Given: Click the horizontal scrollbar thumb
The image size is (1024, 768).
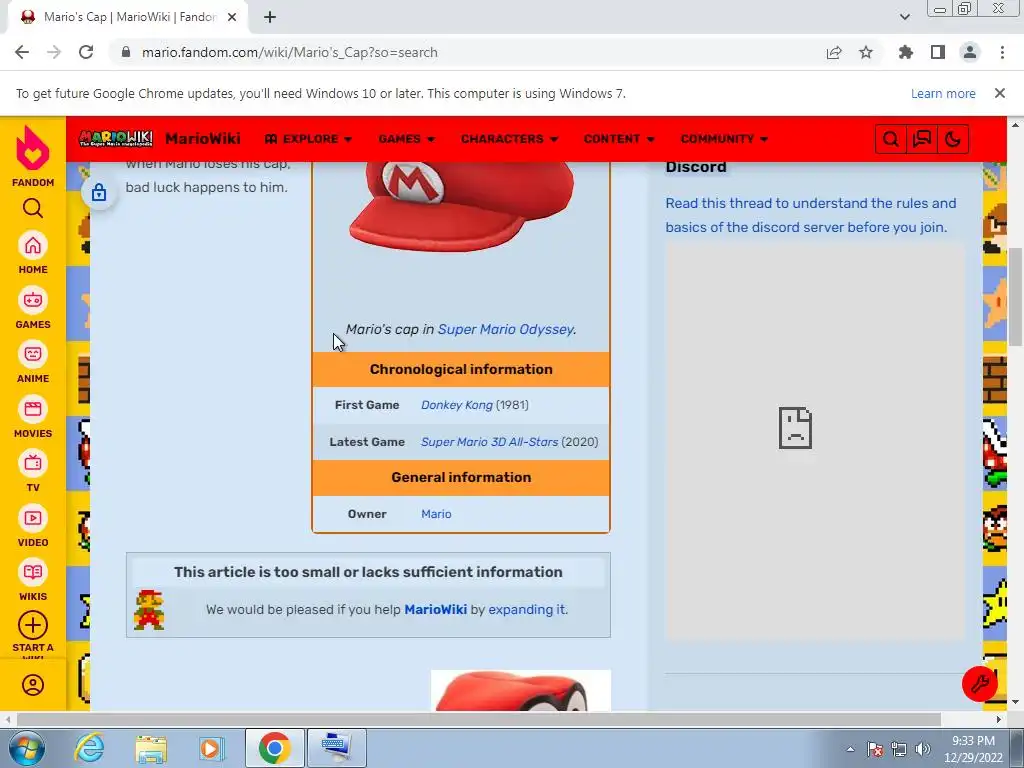Looking at the screenshot, I should (x=478, y=719).
